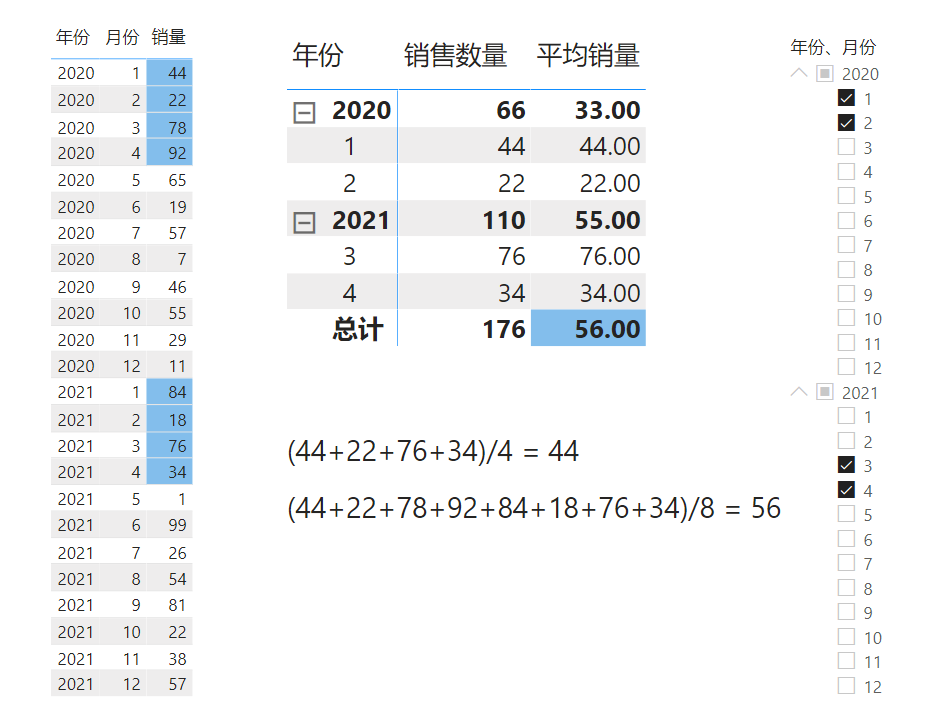Click the 销量 header in left table
Screen dimensions: 936x714
pos(169,38)
